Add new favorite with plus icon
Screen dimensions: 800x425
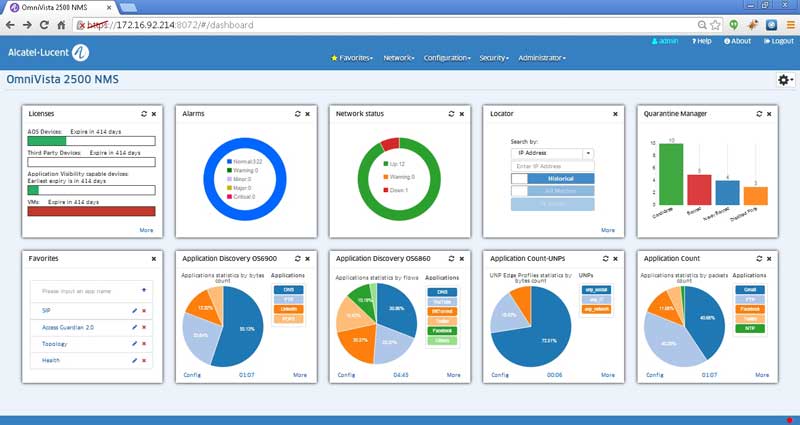coord(144,290)
